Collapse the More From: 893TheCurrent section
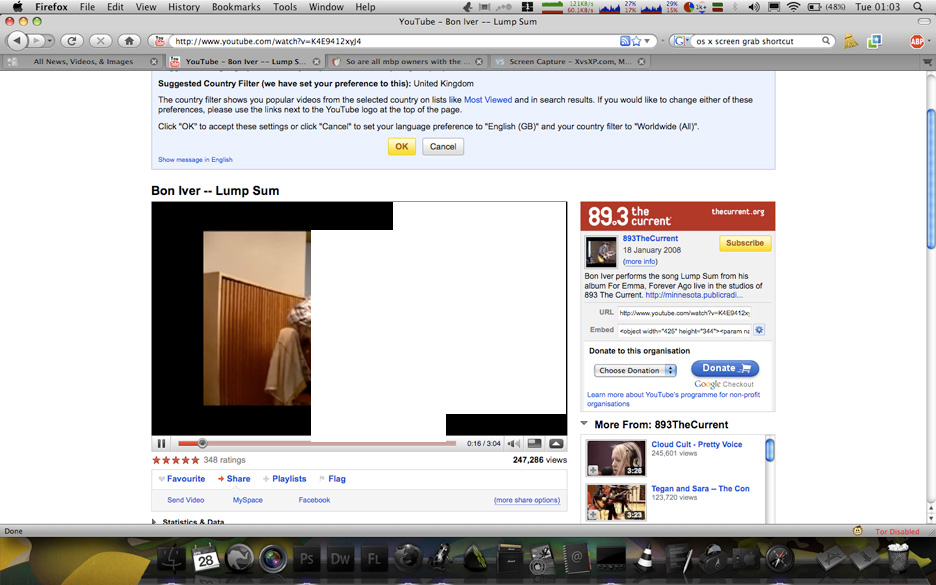936x585 pixels. click(584, 424)
